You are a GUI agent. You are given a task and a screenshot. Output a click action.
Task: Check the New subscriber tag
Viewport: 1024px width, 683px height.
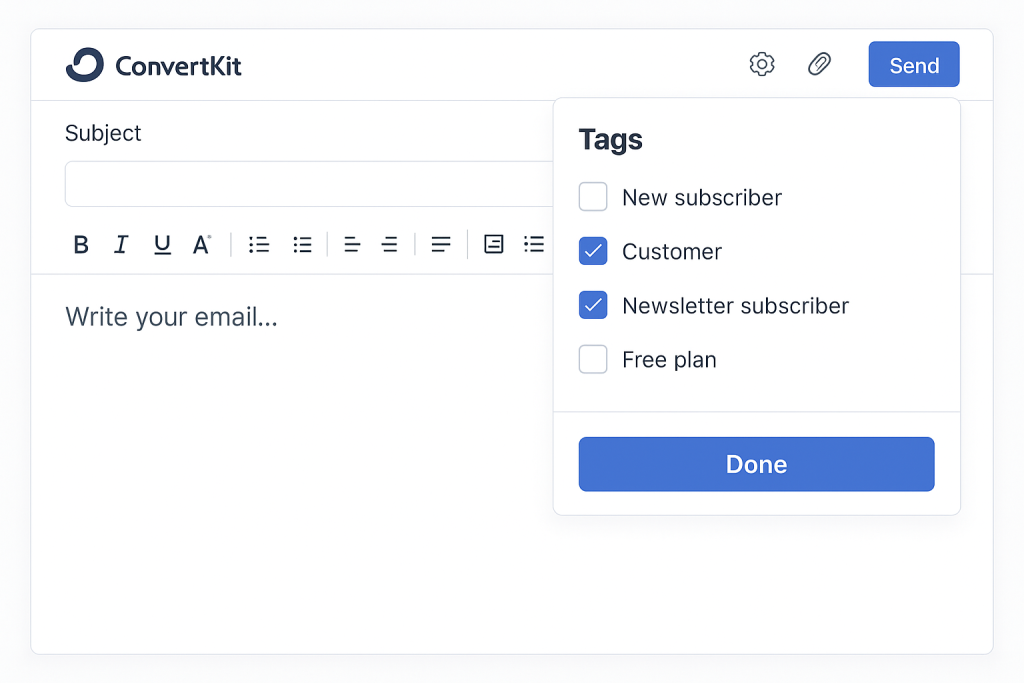pyautogui.click(x=593, y=197)
